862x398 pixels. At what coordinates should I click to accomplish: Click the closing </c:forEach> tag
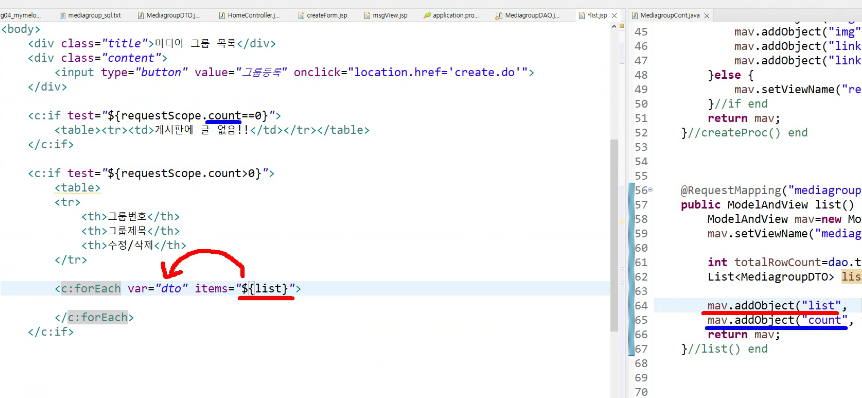[94, 317]
